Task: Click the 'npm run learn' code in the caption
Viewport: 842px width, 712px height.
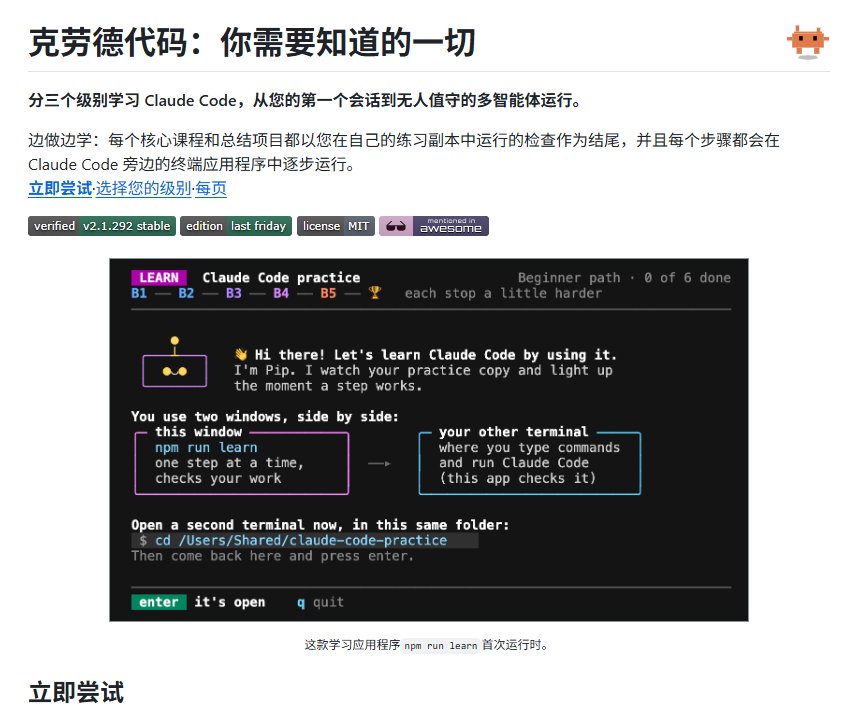Action: click(440, 645)
